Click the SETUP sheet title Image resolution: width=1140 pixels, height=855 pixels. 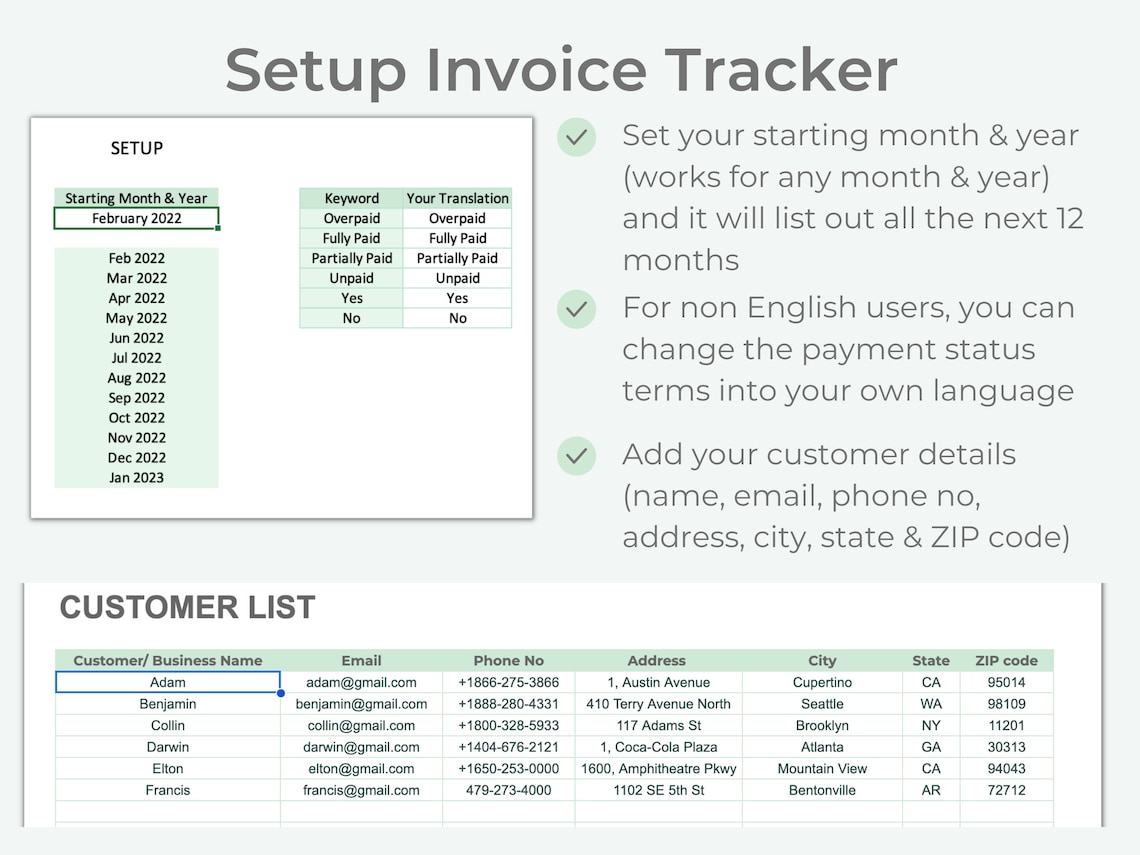[136, 148]
